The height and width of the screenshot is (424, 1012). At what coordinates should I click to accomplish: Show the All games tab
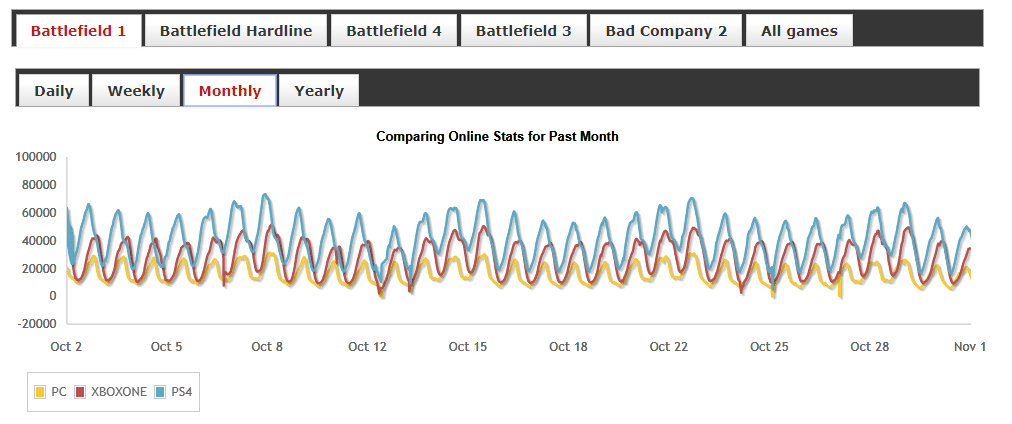(x=799, y=31)
